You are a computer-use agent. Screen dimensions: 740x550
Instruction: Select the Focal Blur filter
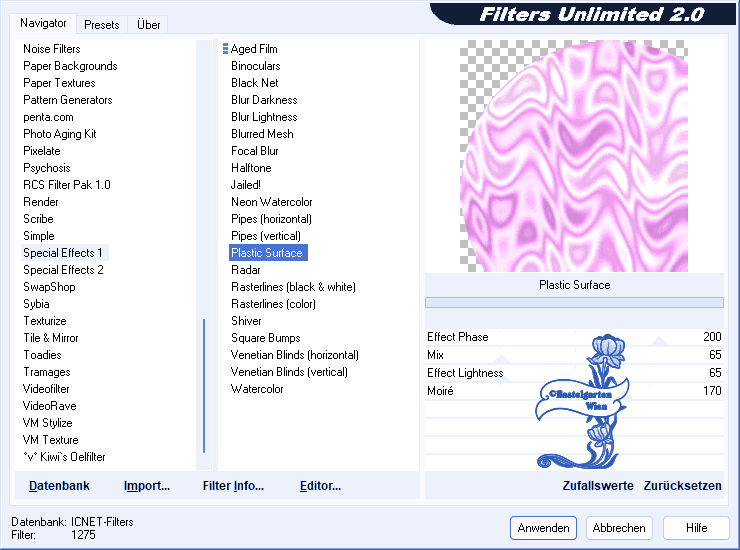point(254,151)
